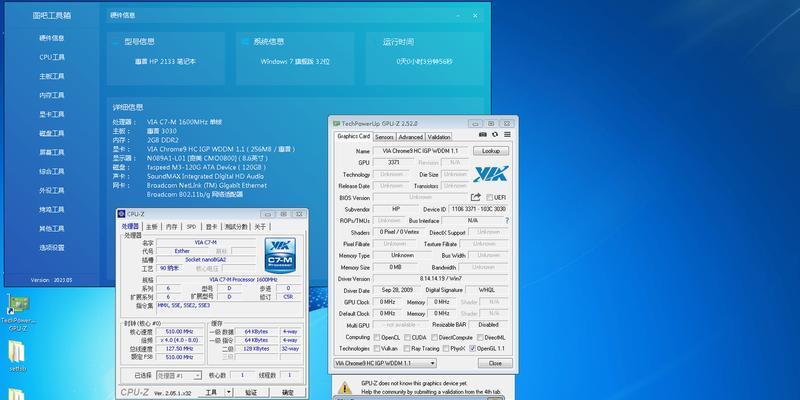Open 选项设置 in the toolbox sidebar
Image resolution: width=800 pixels, height=400 pixels.
point(52,247)
